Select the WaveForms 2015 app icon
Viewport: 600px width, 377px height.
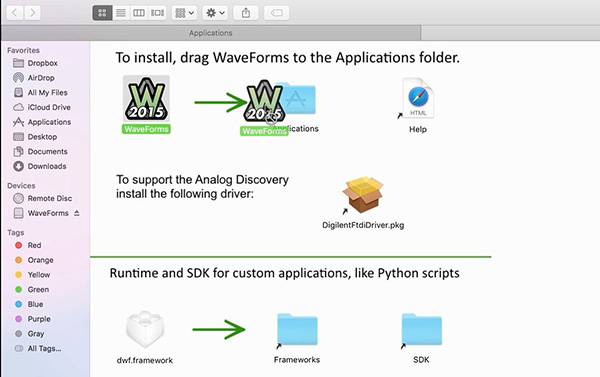tap(146, 99)
